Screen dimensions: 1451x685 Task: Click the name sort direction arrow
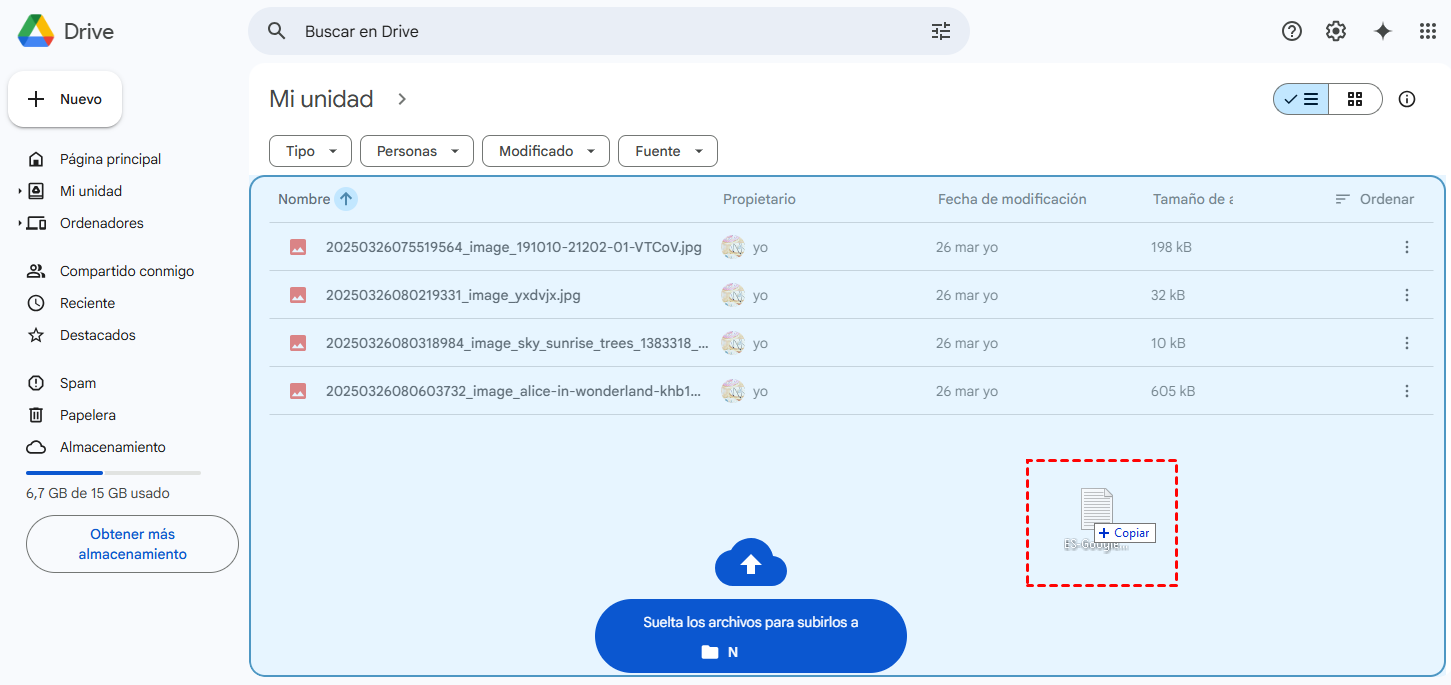tap(346, 199)
